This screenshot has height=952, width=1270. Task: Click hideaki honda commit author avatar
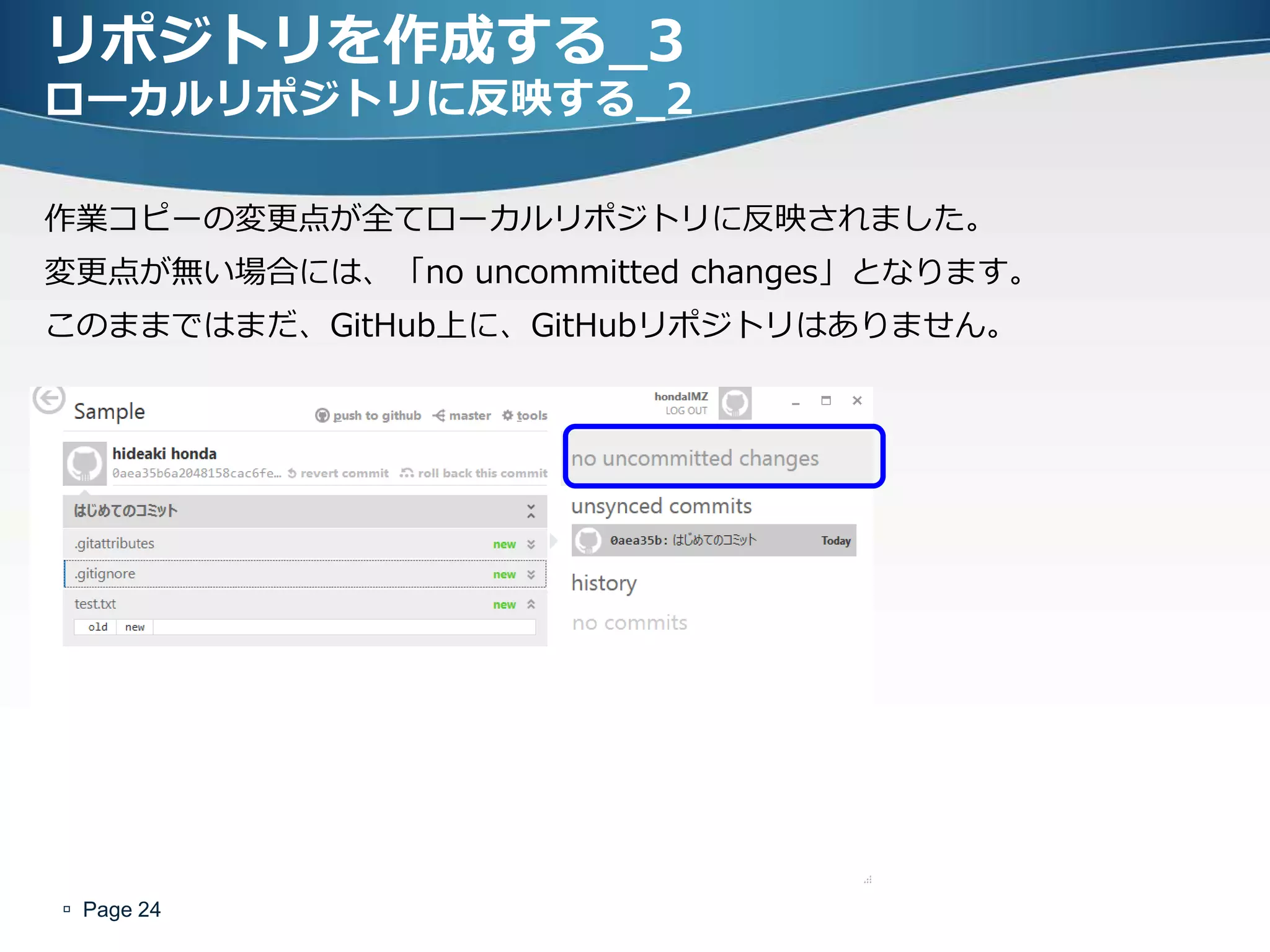pyautogui.click(x=85, y=464)
